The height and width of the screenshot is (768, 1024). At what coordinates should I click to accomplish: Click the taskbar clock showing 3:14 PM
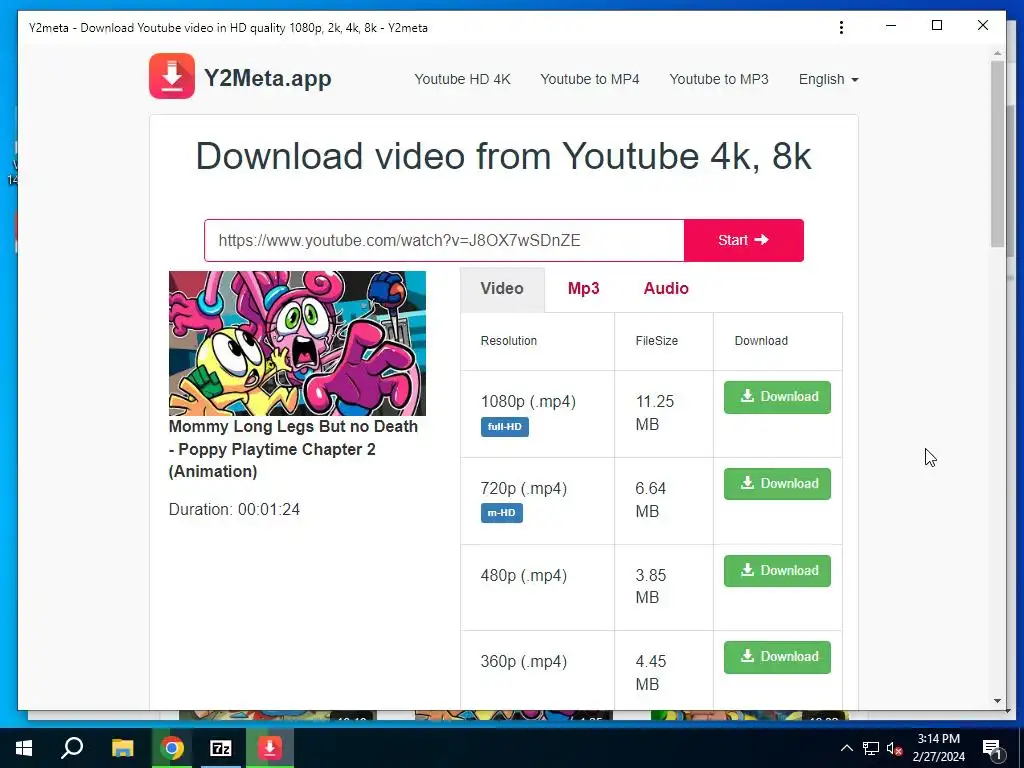(x=938, y=748)
